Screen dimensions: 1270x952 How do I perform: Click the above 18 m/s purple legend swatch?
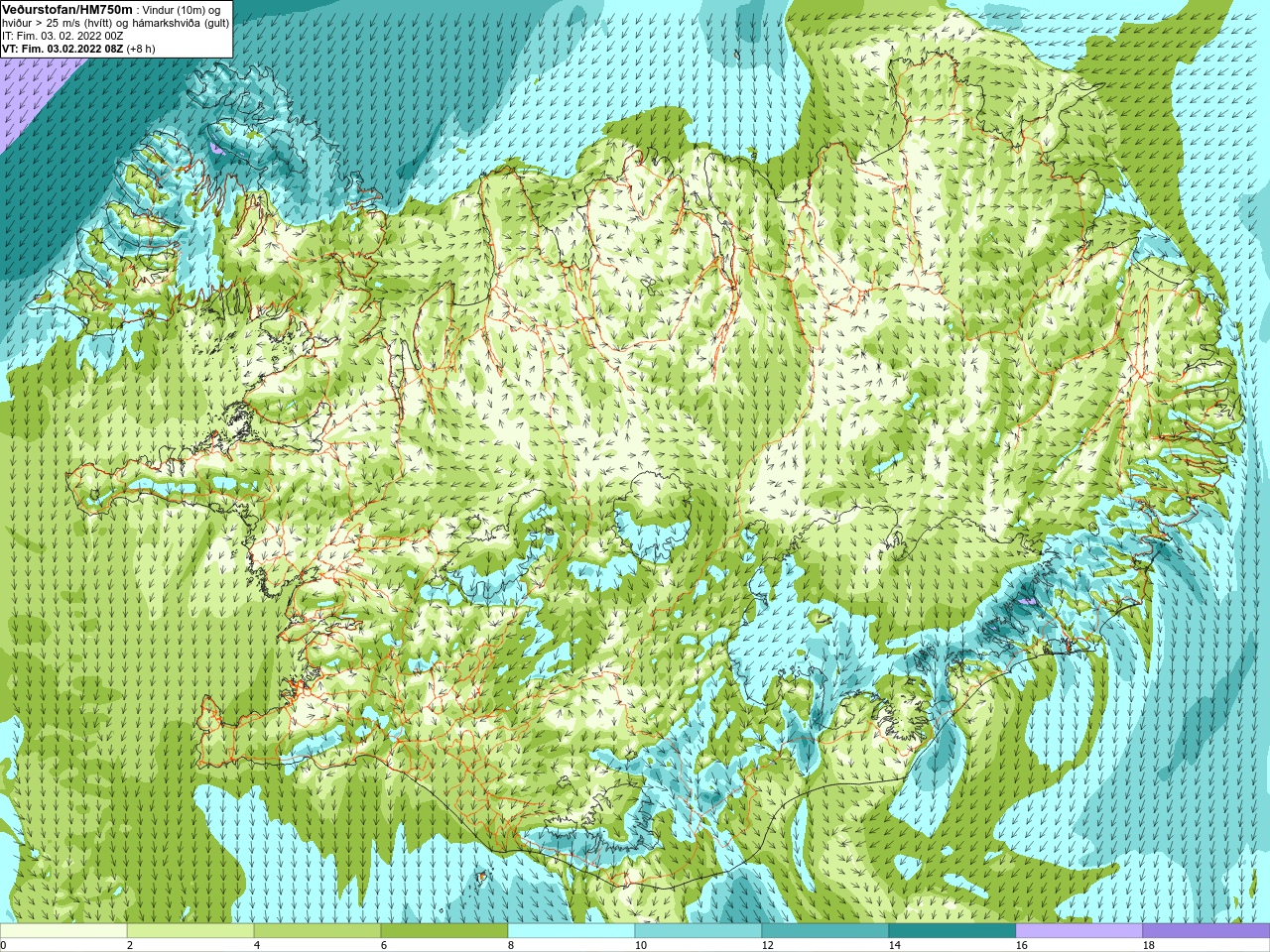pyautogui.click(x=1206, y=930)
